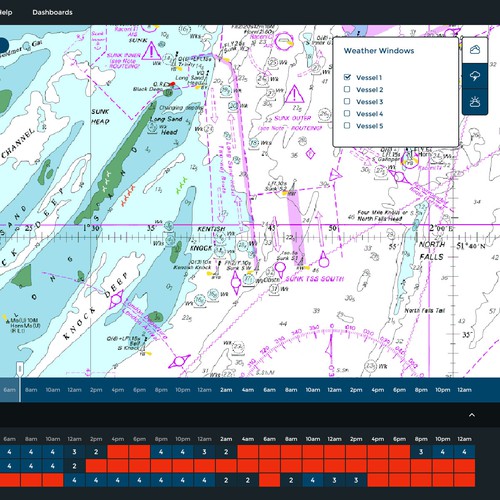Click the 3 under 8pm in first table row
500x500 pixels.
421,452
